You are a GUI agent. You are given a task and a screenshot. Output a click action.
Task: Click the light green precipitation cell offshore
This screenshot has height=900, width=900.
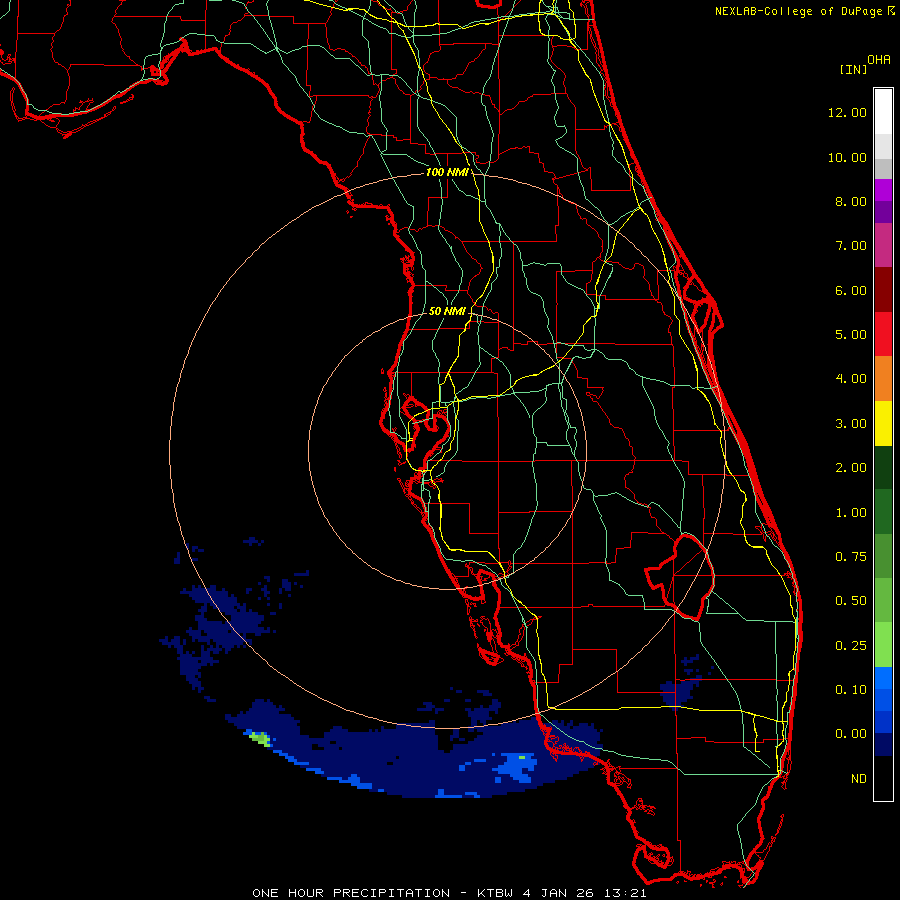[x=261, y=739]
